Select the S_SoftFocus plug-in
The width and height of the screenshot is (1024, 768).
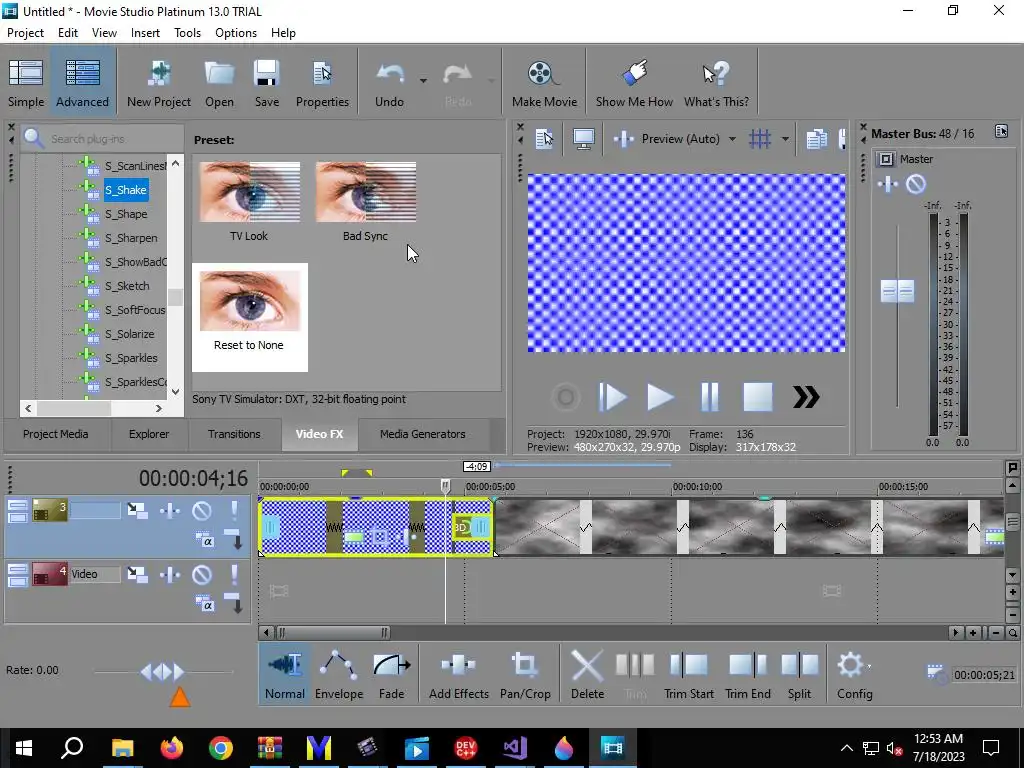(135, 310)
